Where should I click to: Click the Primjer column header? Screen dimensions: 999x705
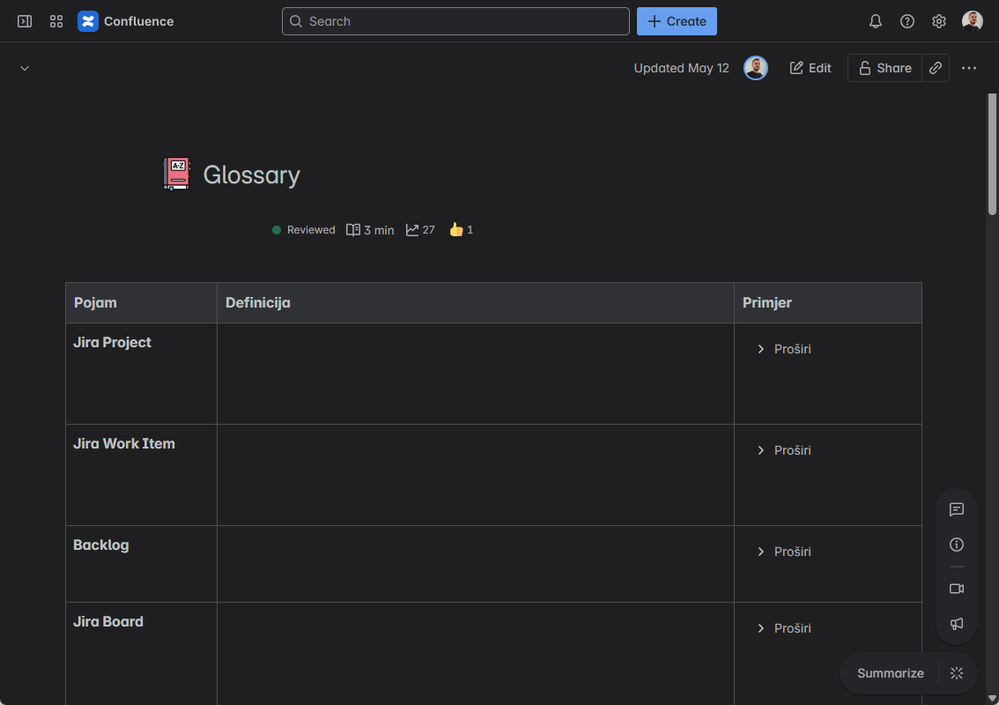(x=828, y=303)
